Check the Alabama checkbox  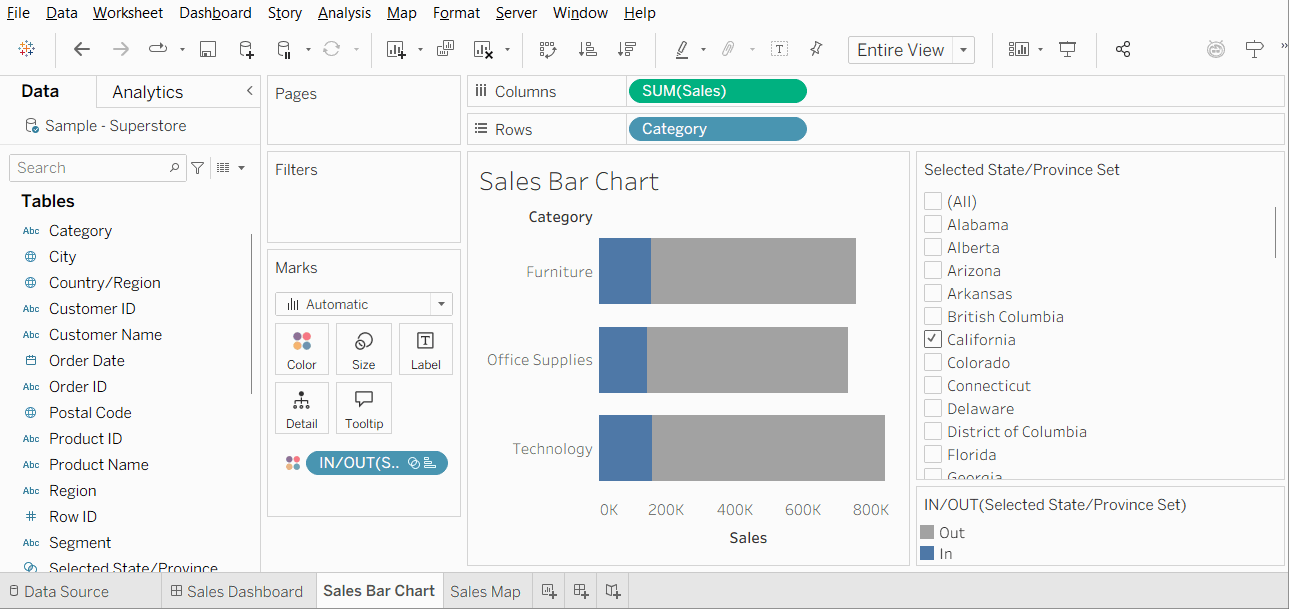pyautogui.click(x=932, y=224)
